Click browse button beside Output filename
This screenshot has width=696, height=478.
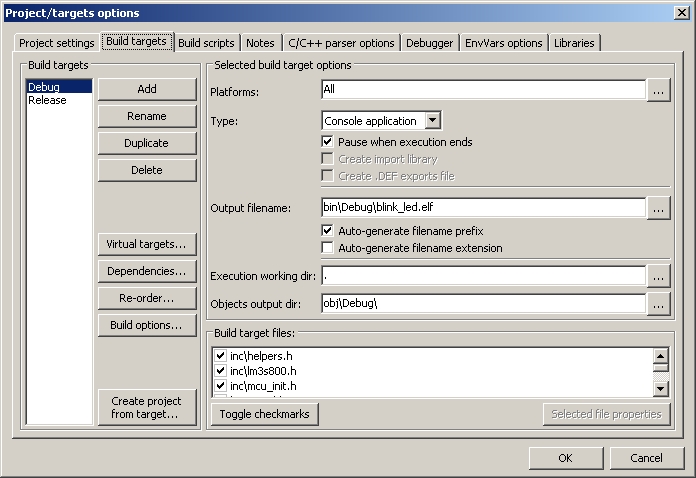point(657,209)
